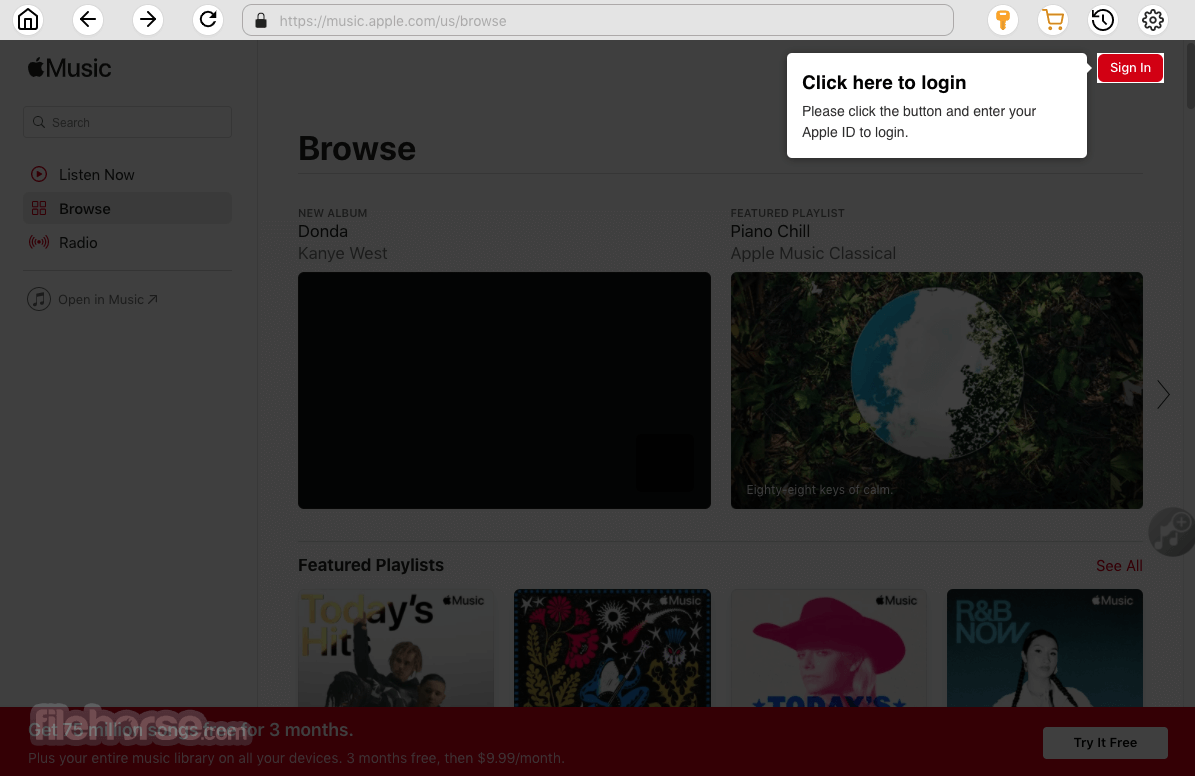This screenshot has width=1195, height=776.
Task: Reload the page with the refresh icon
Action: pyautogui.click(x=208, y=20)
